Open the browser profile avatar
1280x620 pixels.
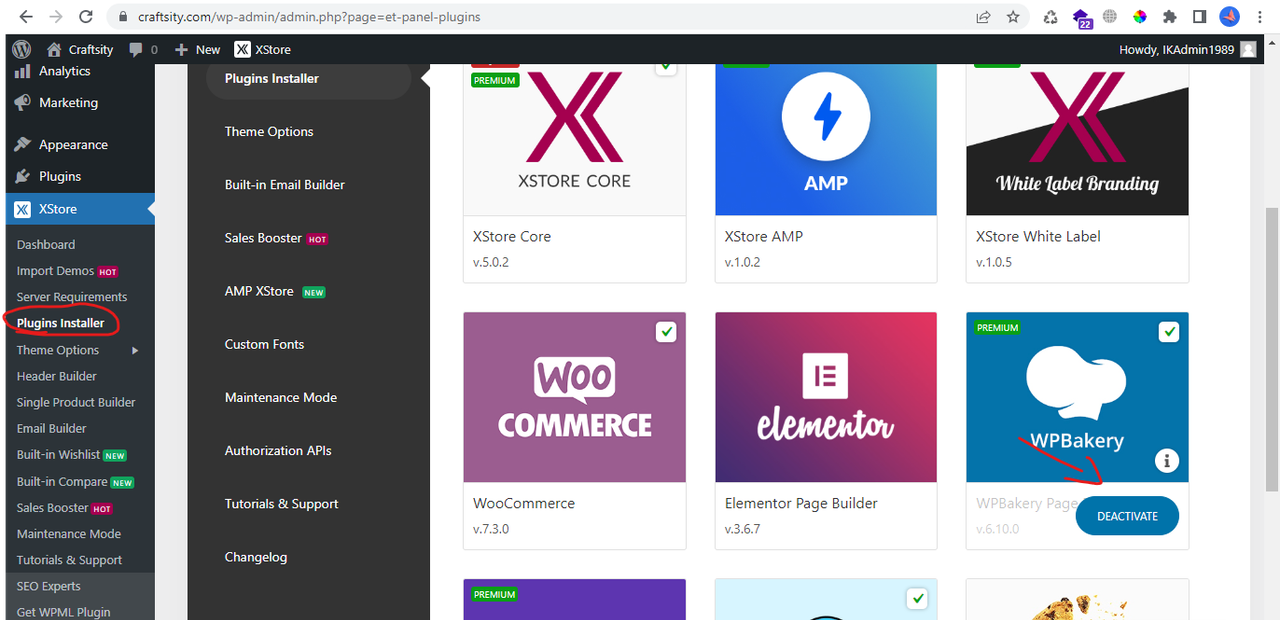pos(1230,17)
